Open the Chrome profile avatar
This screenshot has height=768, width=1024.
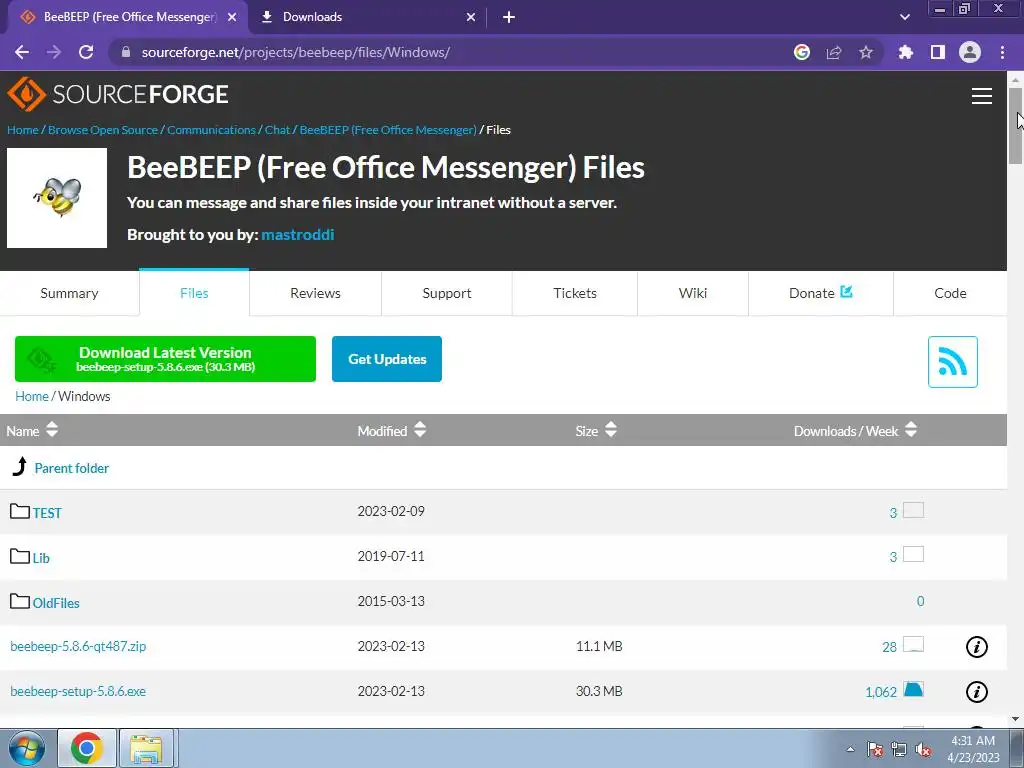pyautogui.click(x=970, y=52)
